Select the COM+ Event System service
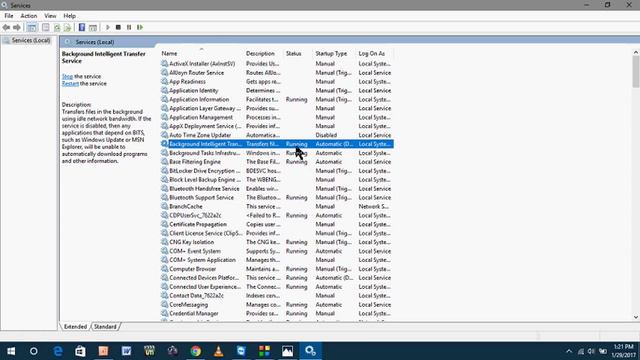The width and height of the screenshot is (640, 360). 277,251
